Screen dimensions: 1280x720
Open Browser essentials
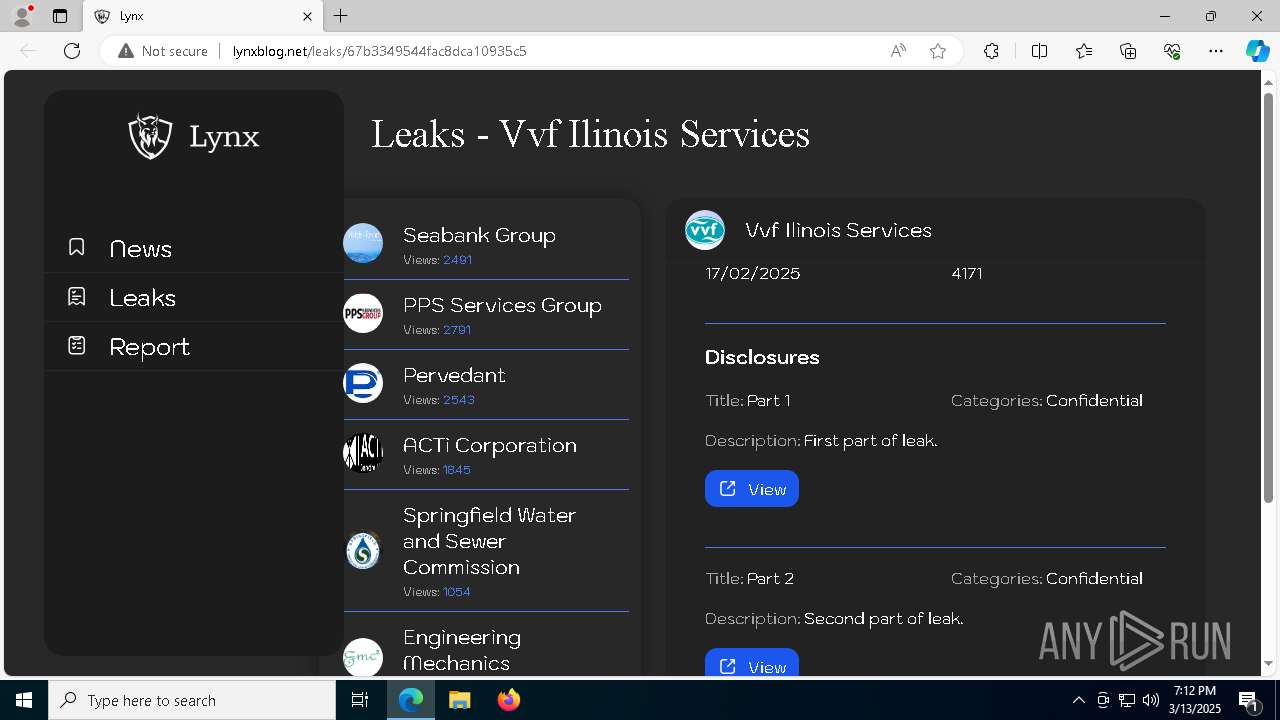1172,51
